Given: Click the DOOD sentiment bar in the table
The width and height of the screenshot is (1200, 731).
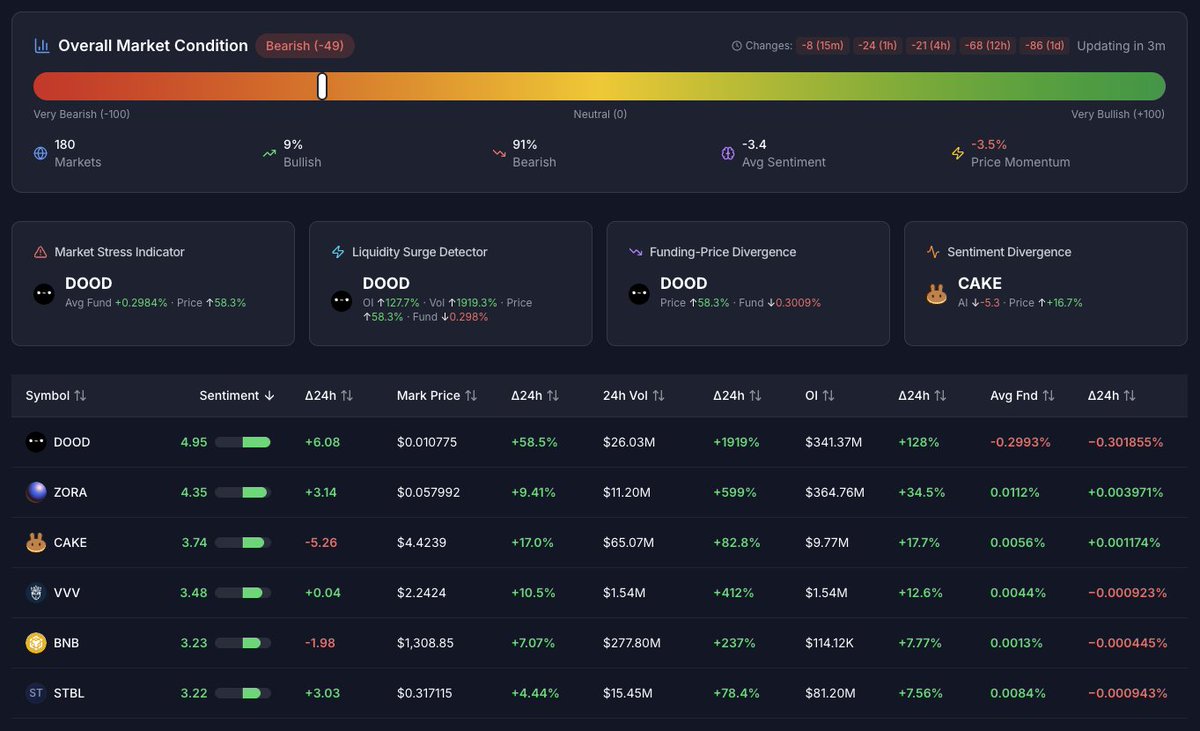Looking at the screenshot, I should coord(243,442).
